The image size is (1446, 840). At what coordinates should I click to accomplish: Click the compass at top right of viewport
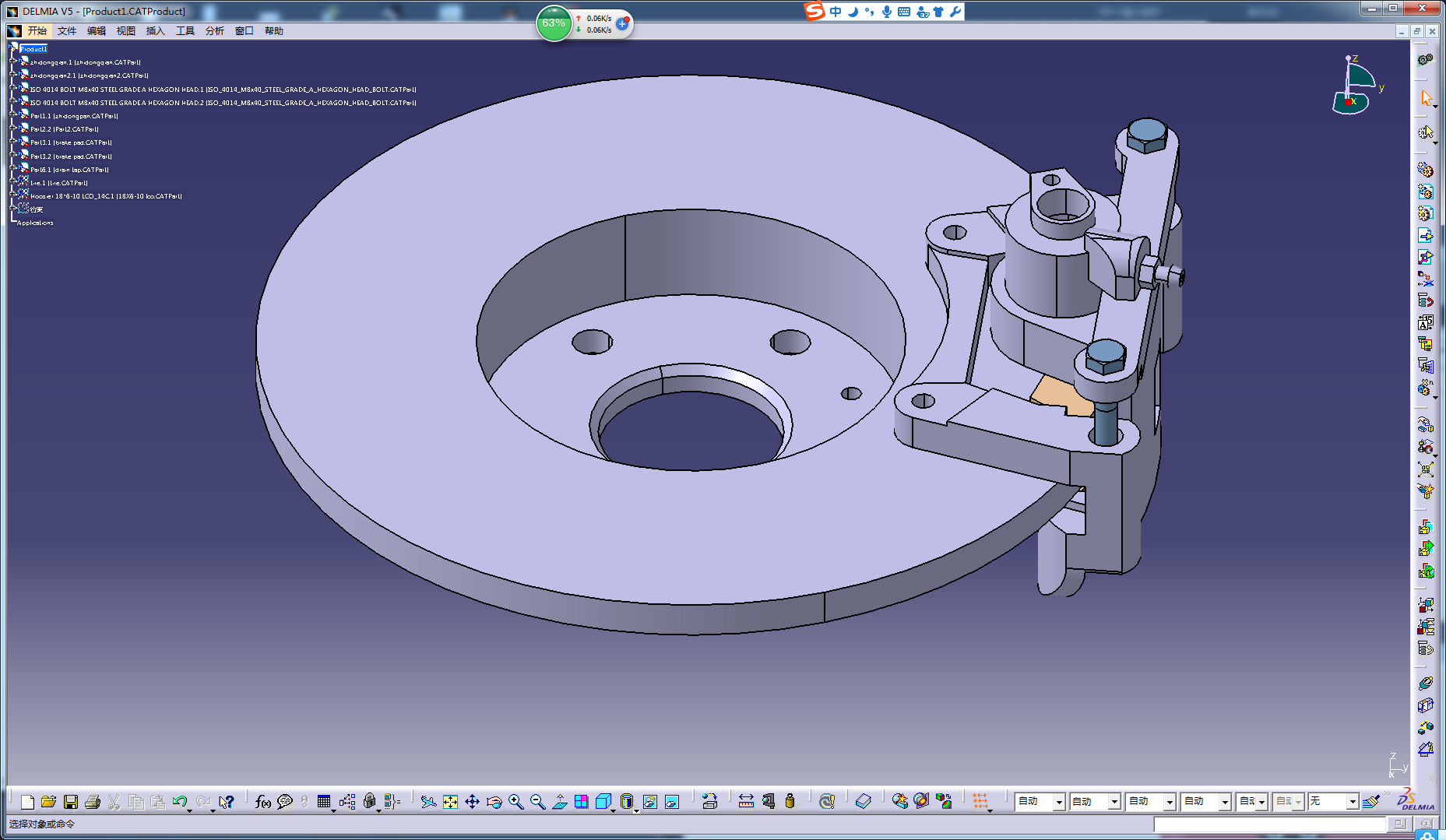tap(1356, 84)
